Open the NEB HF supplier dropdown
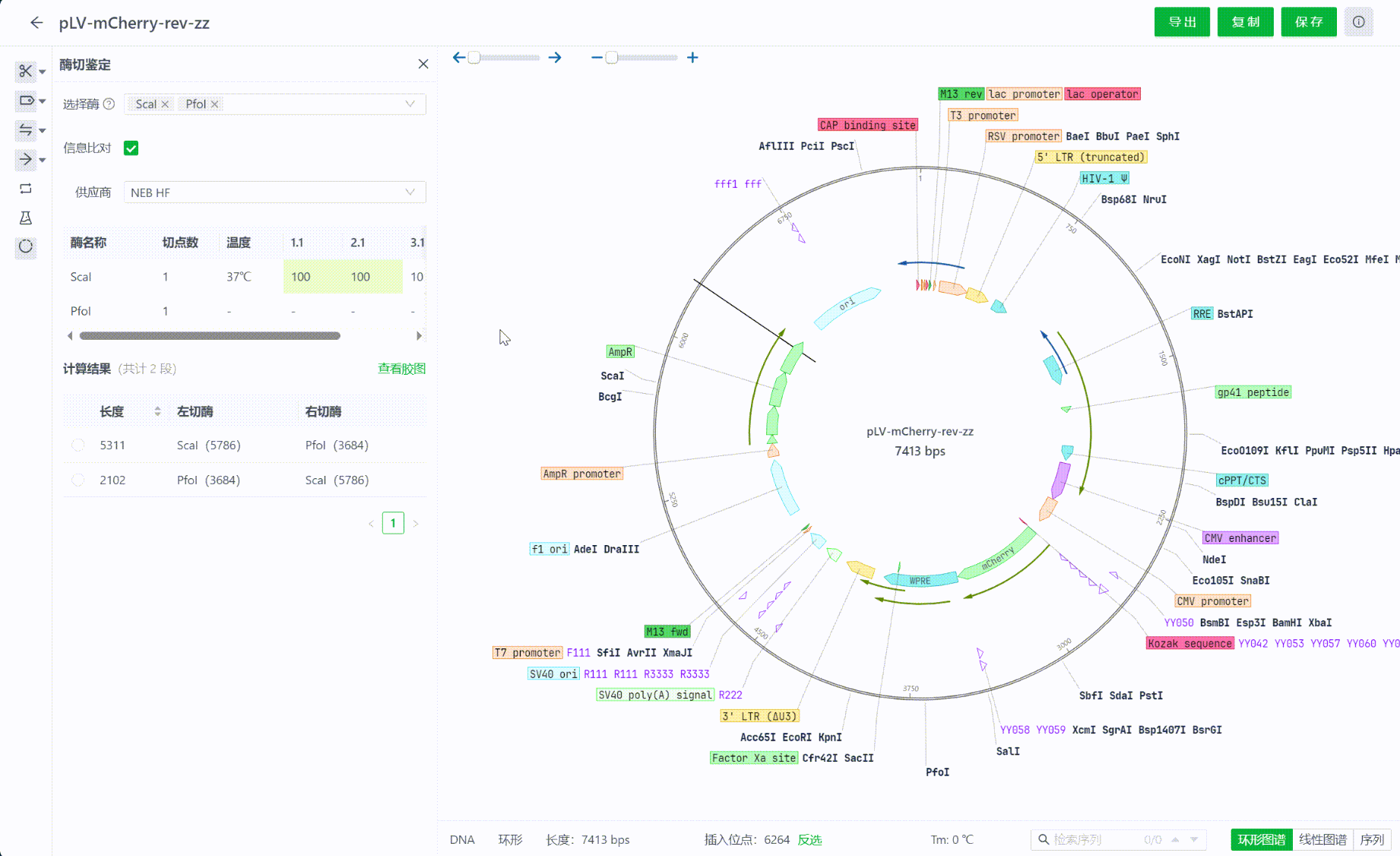 click(x=274, y=192)
